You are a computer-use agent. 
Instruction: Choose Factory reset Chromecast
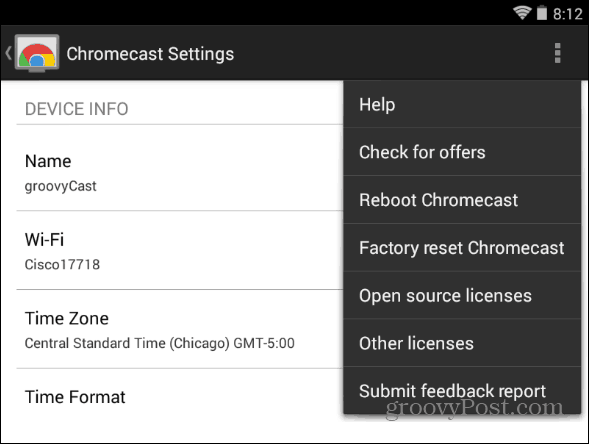pos(462,248)
